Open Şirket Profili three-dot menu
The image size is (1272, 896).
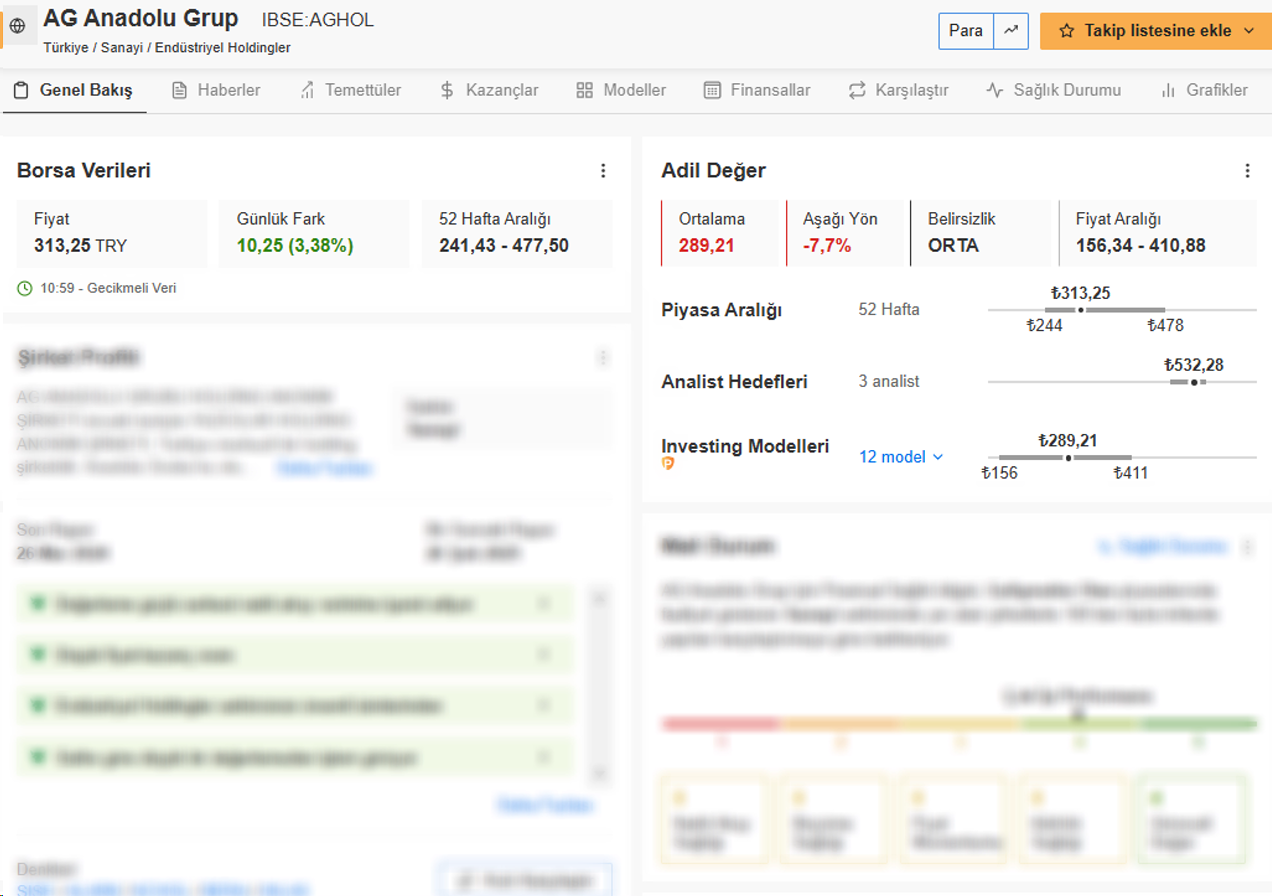pyautogui.click(x=602, y=357)
